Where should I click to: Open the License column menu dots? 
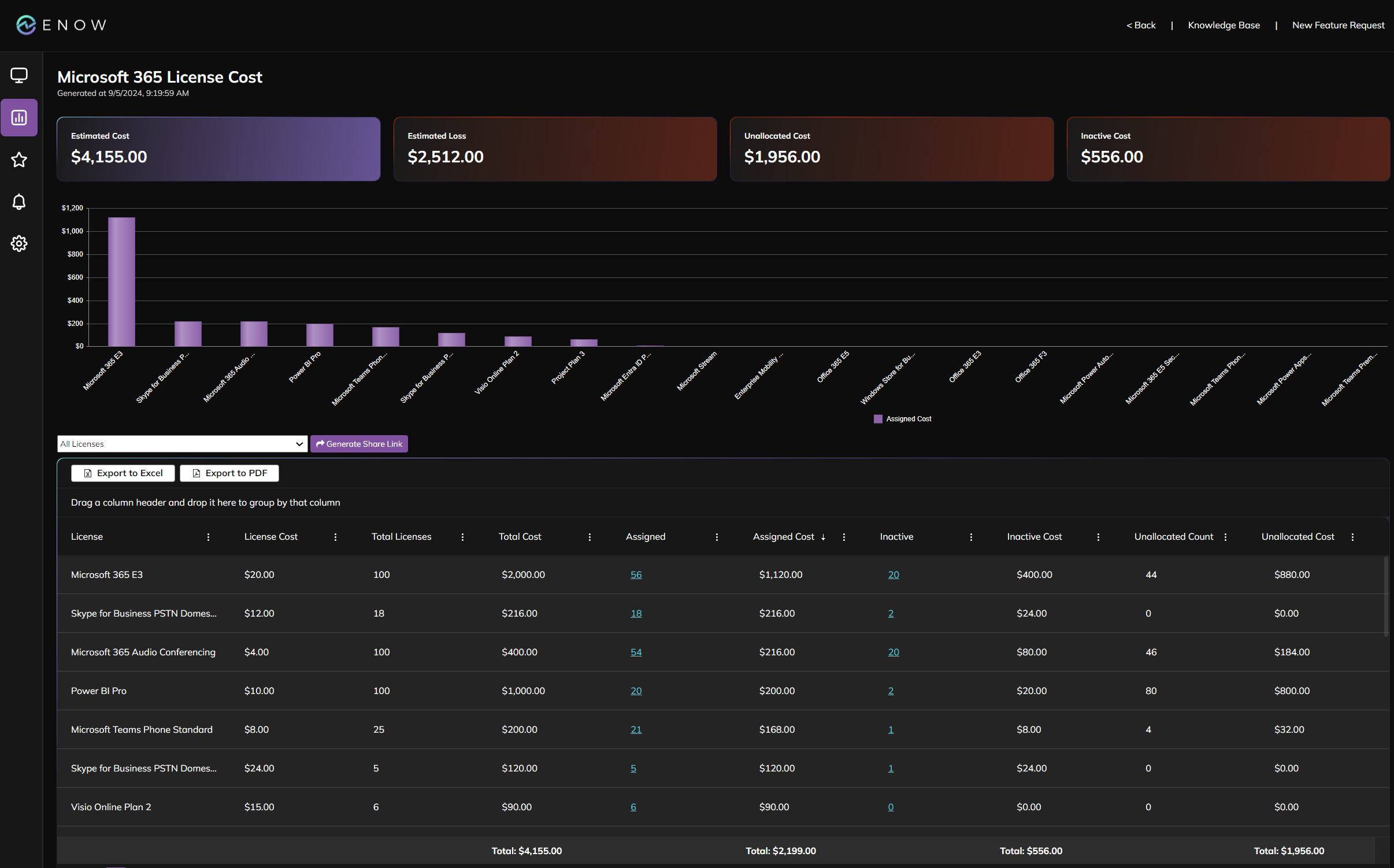pyautogui.click(x=208, y=537)
